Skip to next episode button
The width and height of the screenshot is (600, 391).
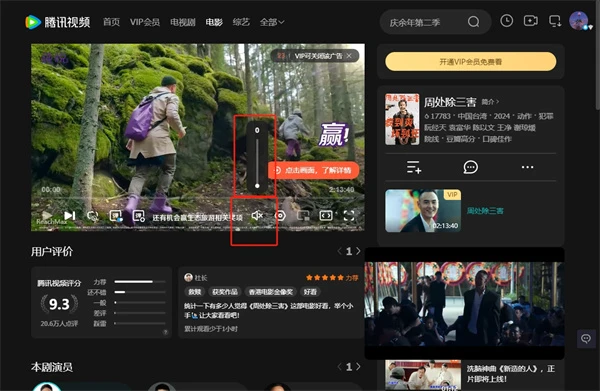[69, 216]
